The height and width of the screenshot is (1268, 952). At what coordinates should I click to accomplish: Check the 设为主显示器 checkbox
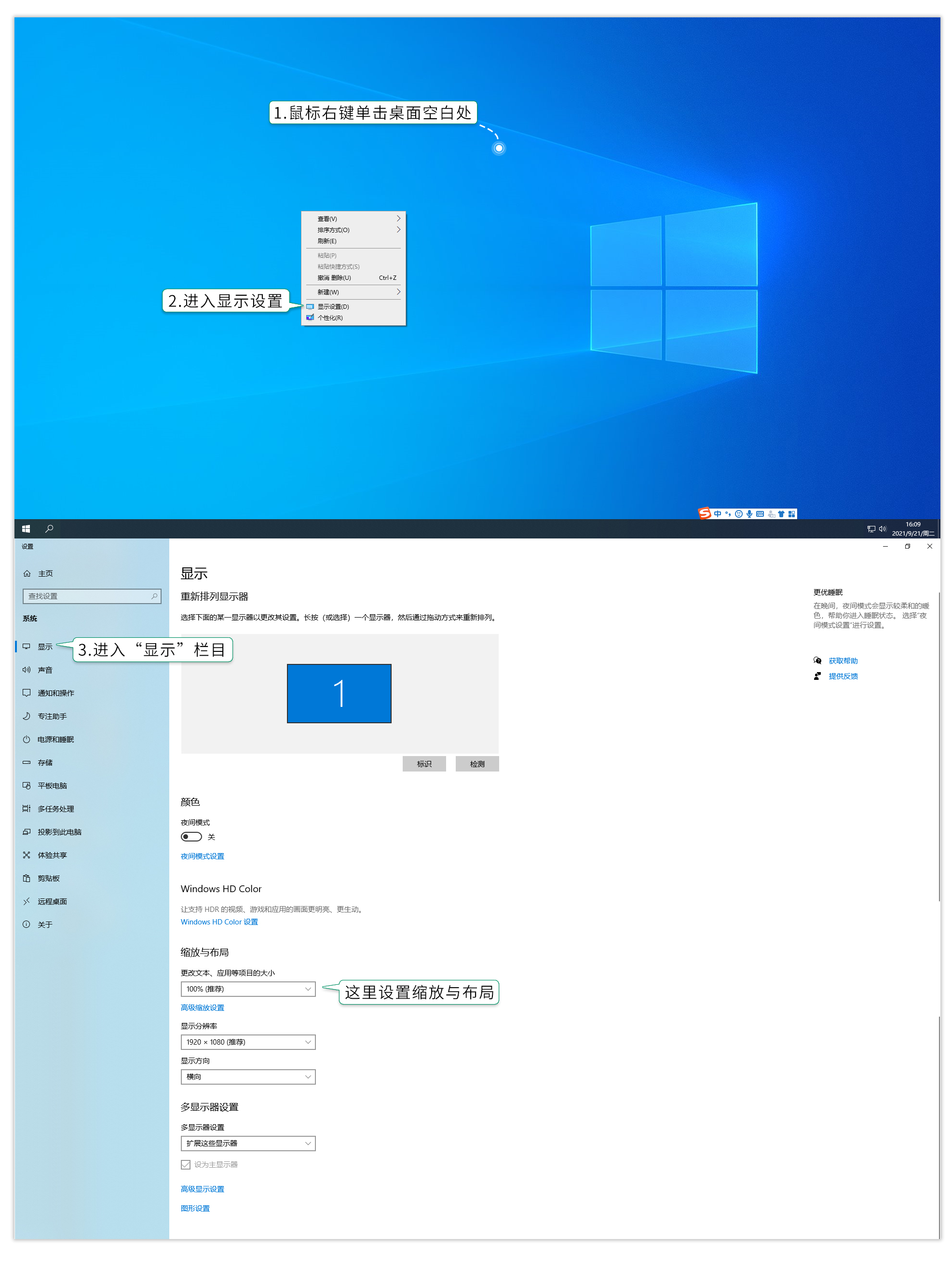point(186,1164)
